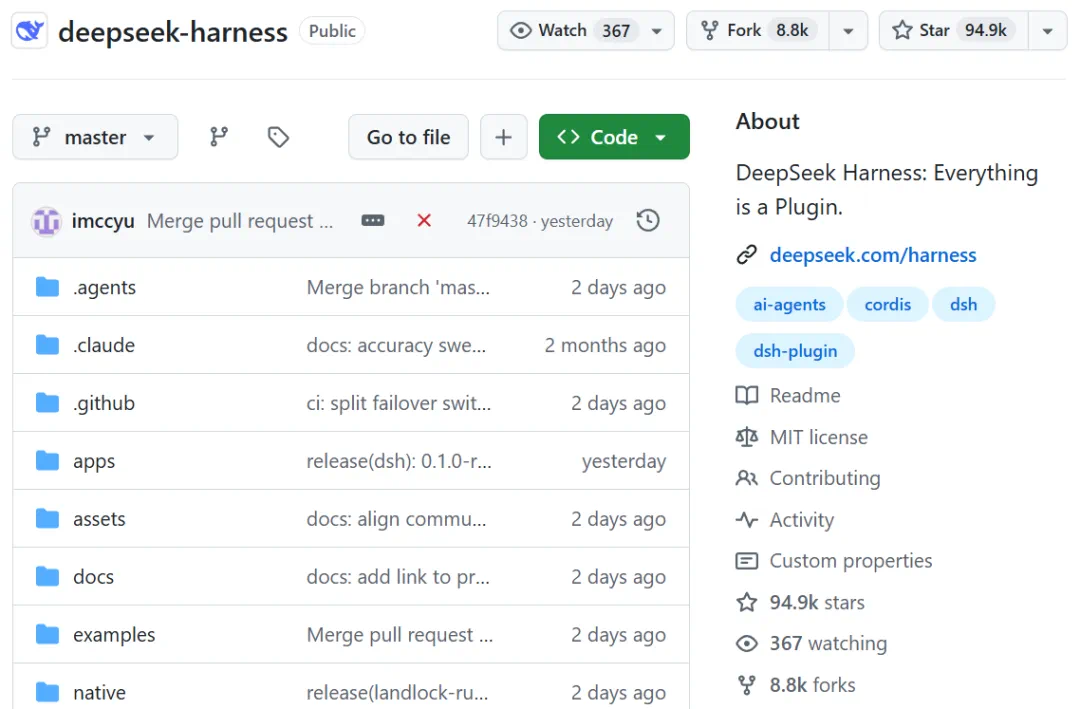
Task: View repository tags icon
Action: pos(278,137)
